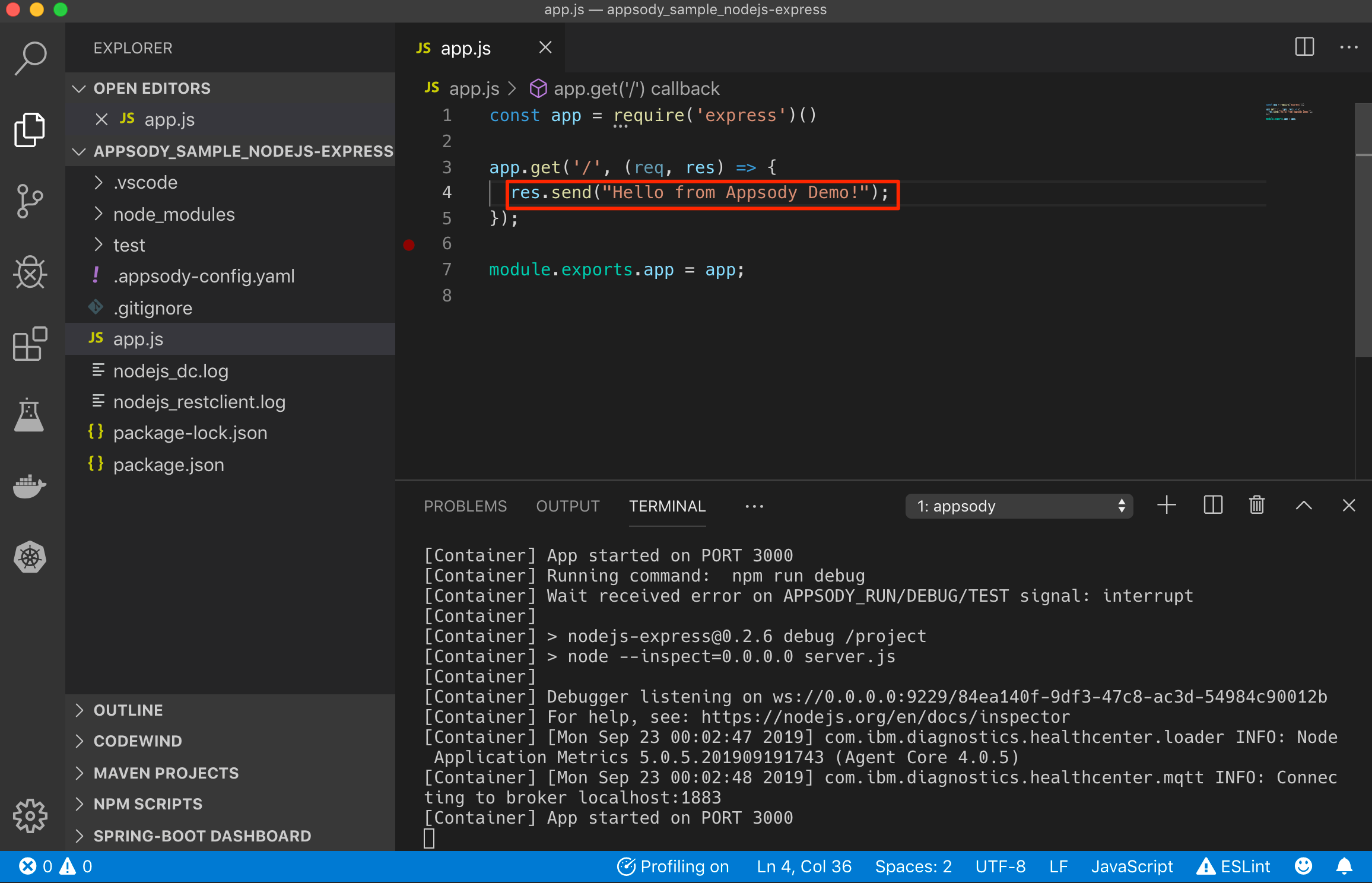
Task: Expand the test folder
Action: click(x=230, y=245)
